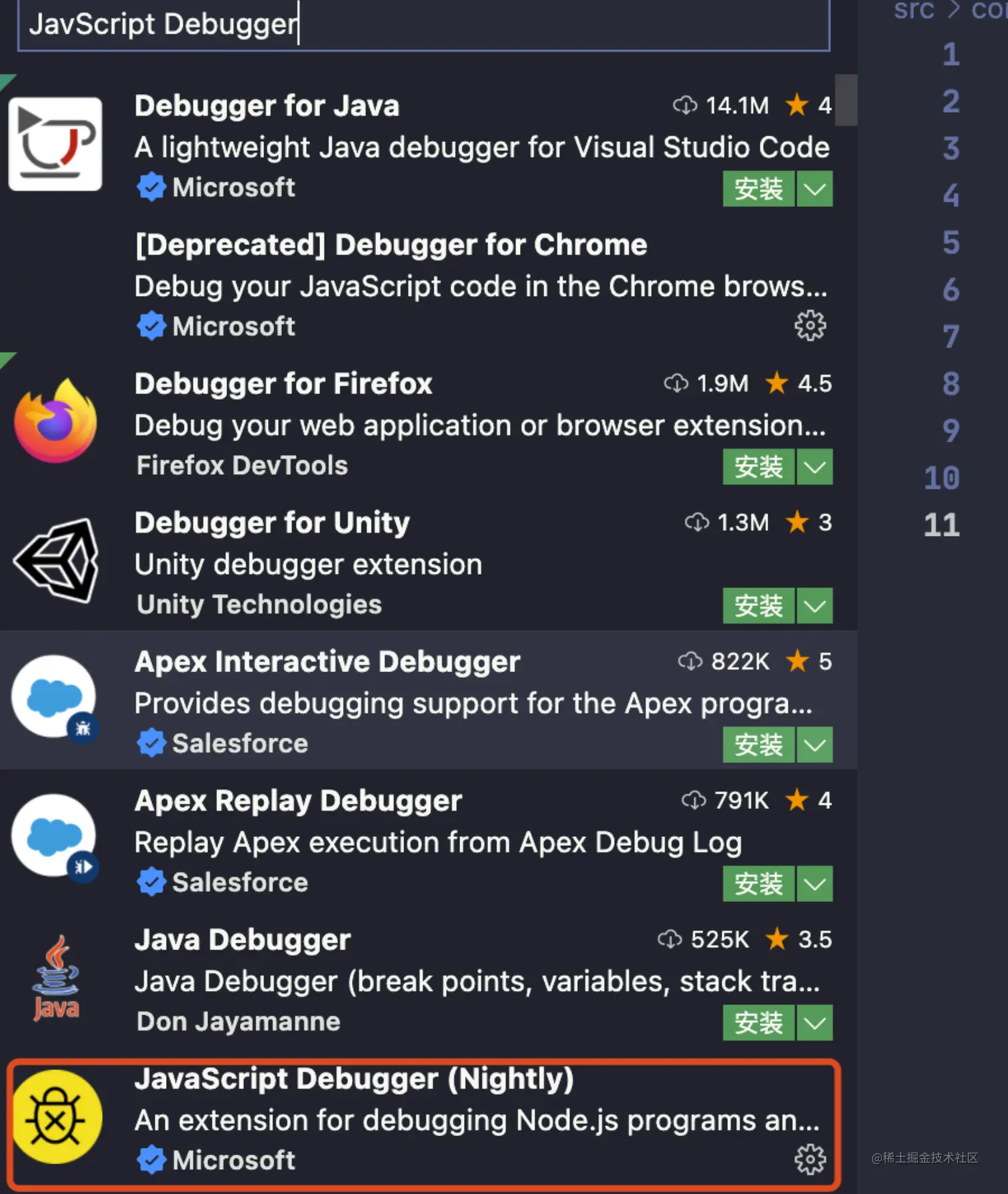Open the 'JavaScript Debugger (Nightly)' title
The image size is (1008, 1194).
(354, 1079)
